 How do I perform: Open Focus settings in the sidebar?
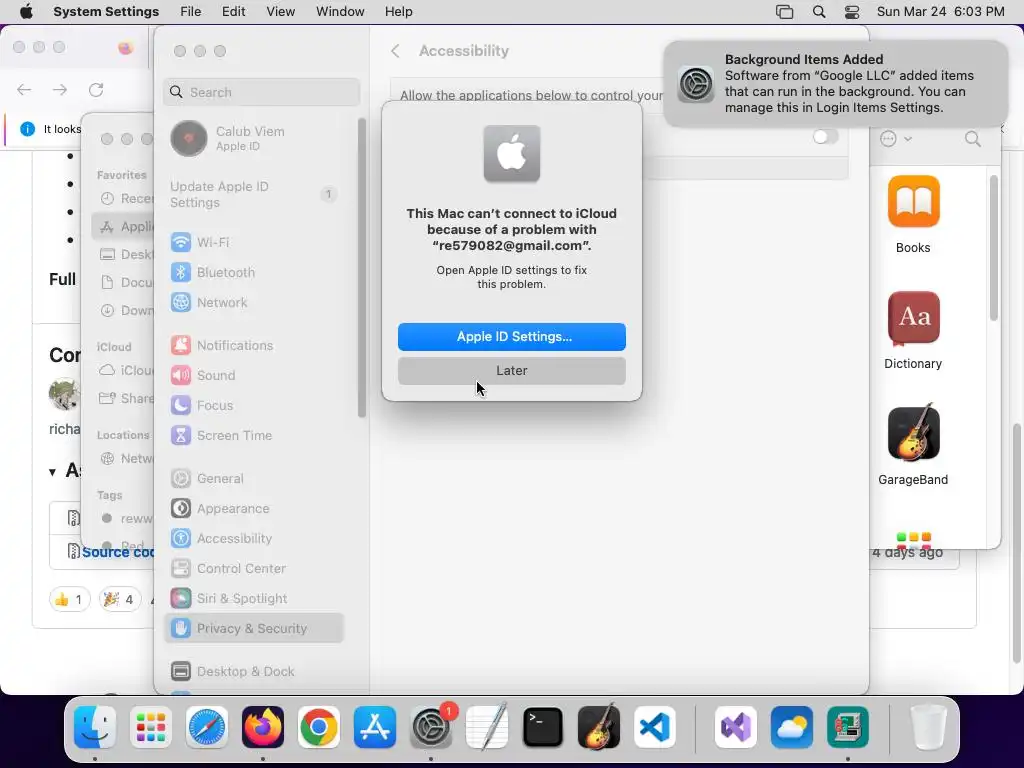point(253,406)
